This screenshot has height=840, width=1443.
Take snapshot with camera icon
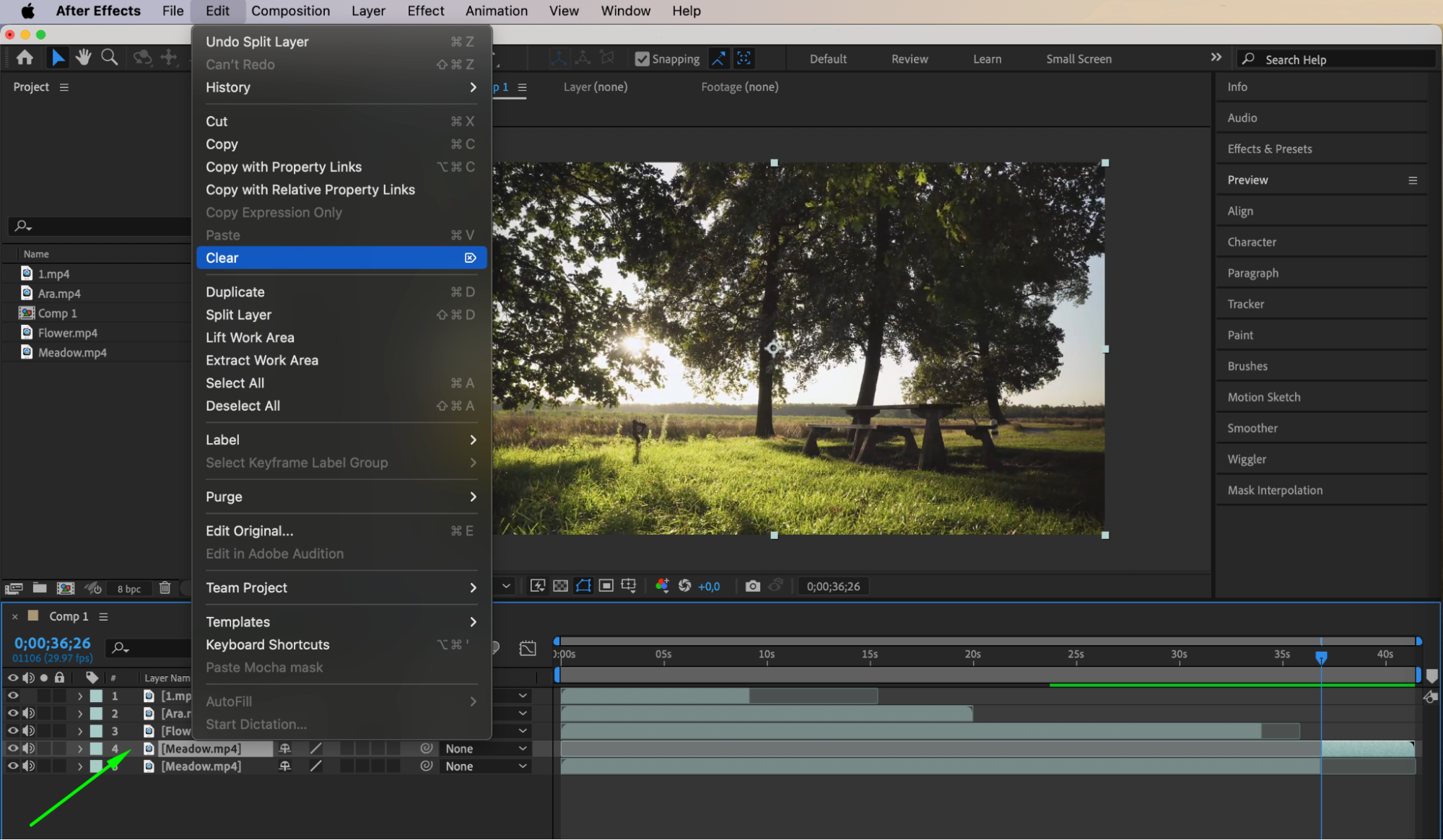coord(752,586)
